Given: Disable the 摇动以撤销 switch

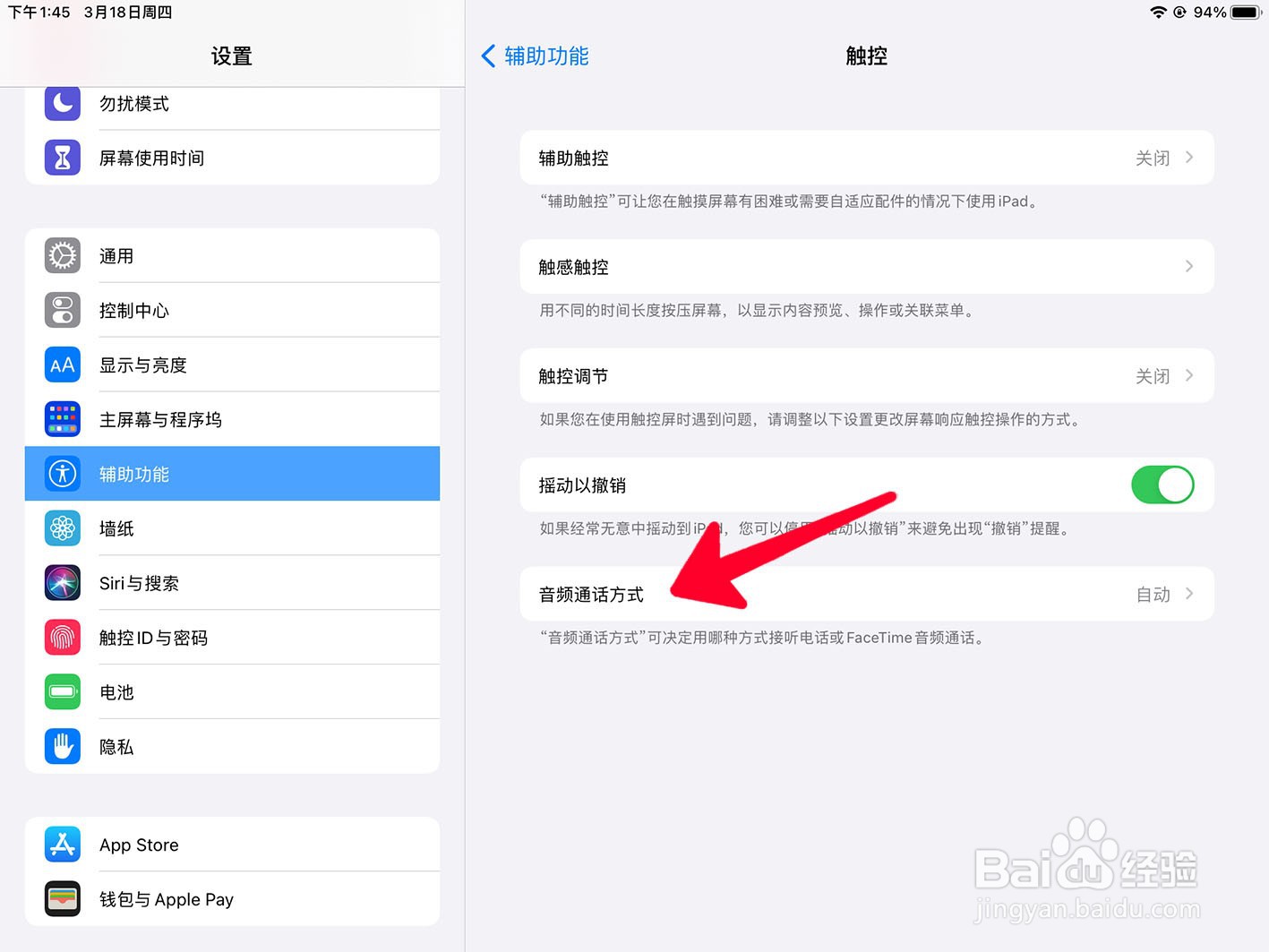Looking at the screenshot, I should [1162, 485].
